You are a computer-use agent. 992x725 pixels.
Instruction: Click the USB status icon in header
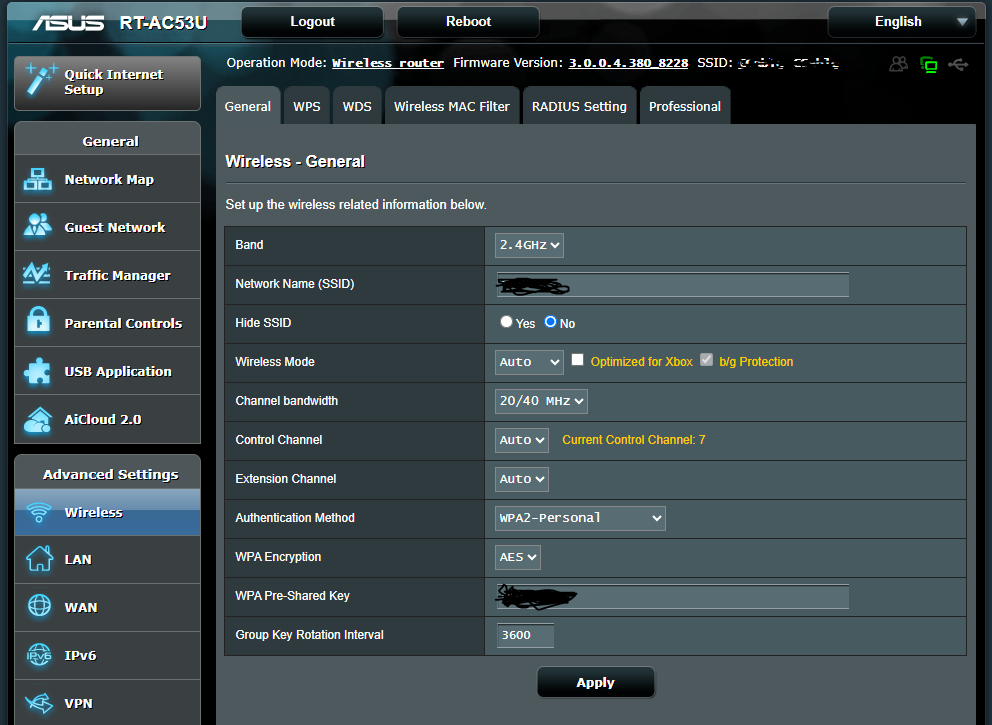pyautogui.click(x=958, y=65)
